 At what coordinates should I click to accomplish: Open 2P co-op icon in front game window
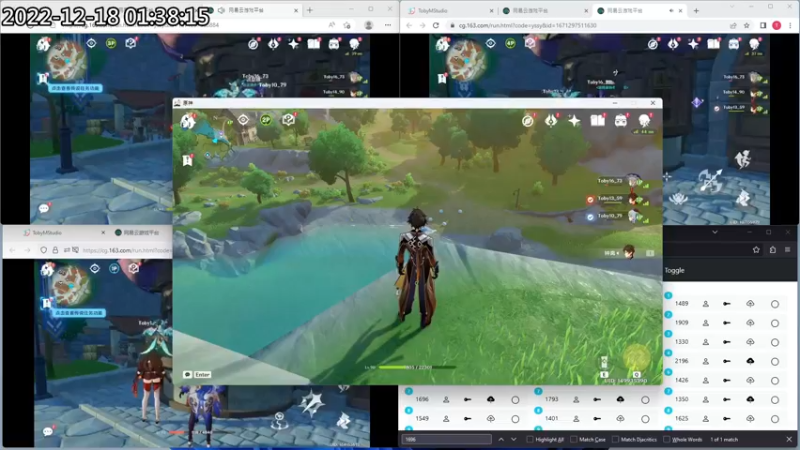click(x=266, y=120)
